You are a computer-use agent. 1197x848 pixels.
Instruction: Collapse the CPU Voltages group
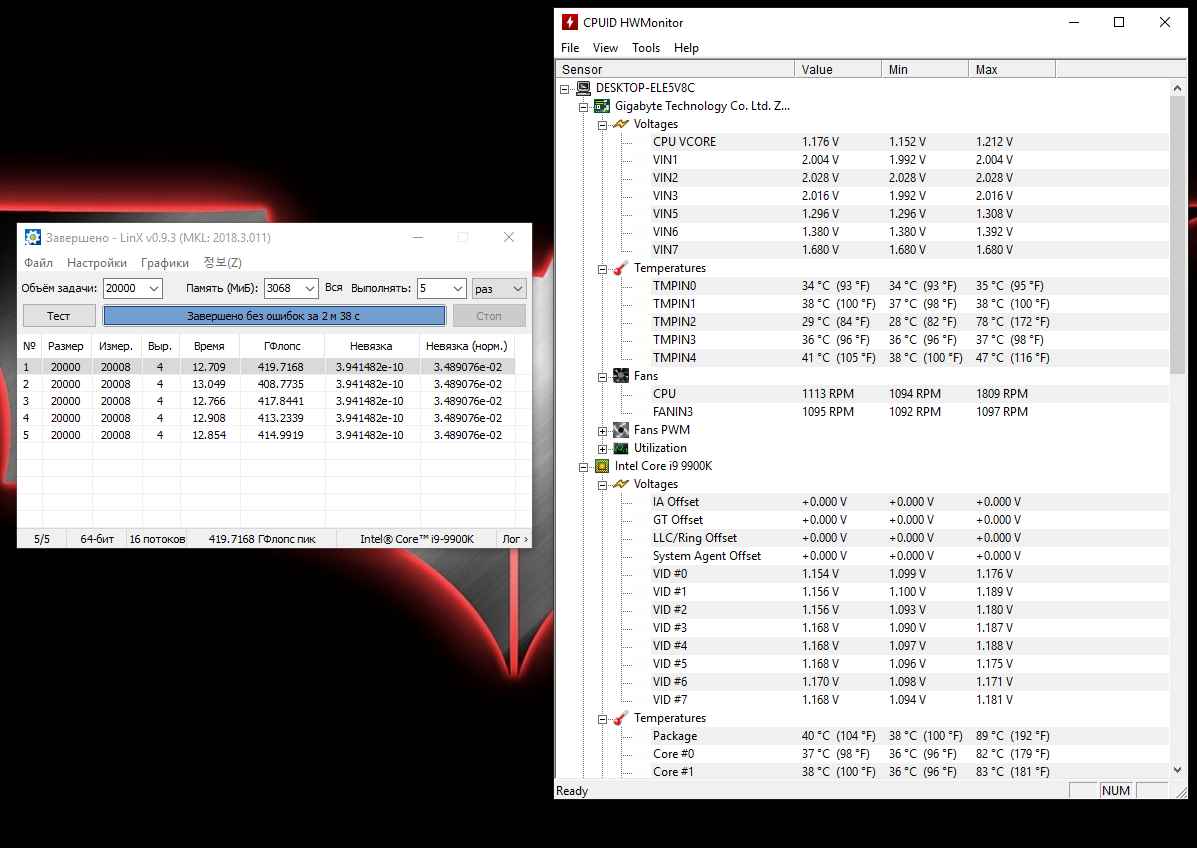602,485
